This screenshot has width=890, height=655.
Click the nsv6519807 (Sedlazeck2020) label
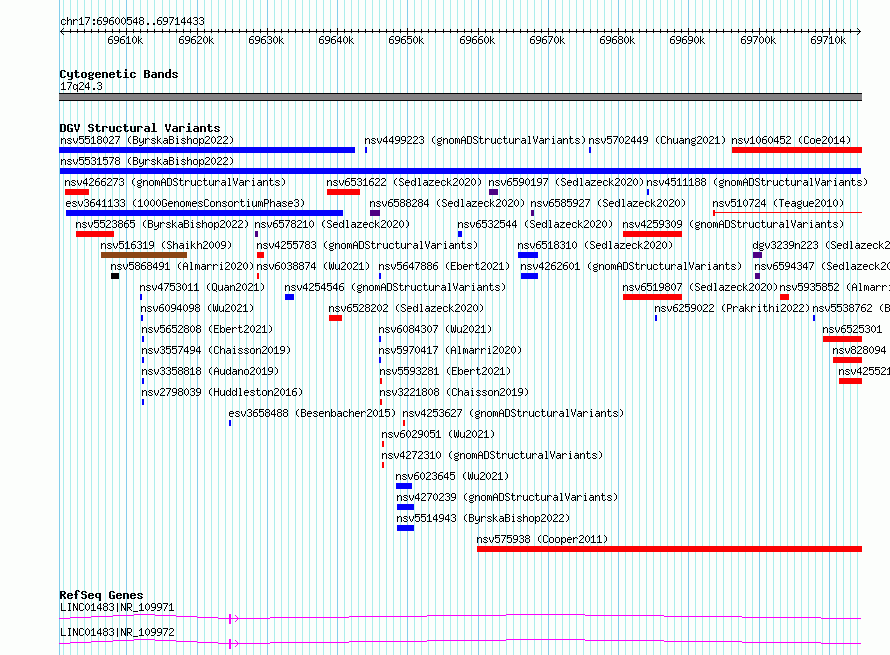700,287
